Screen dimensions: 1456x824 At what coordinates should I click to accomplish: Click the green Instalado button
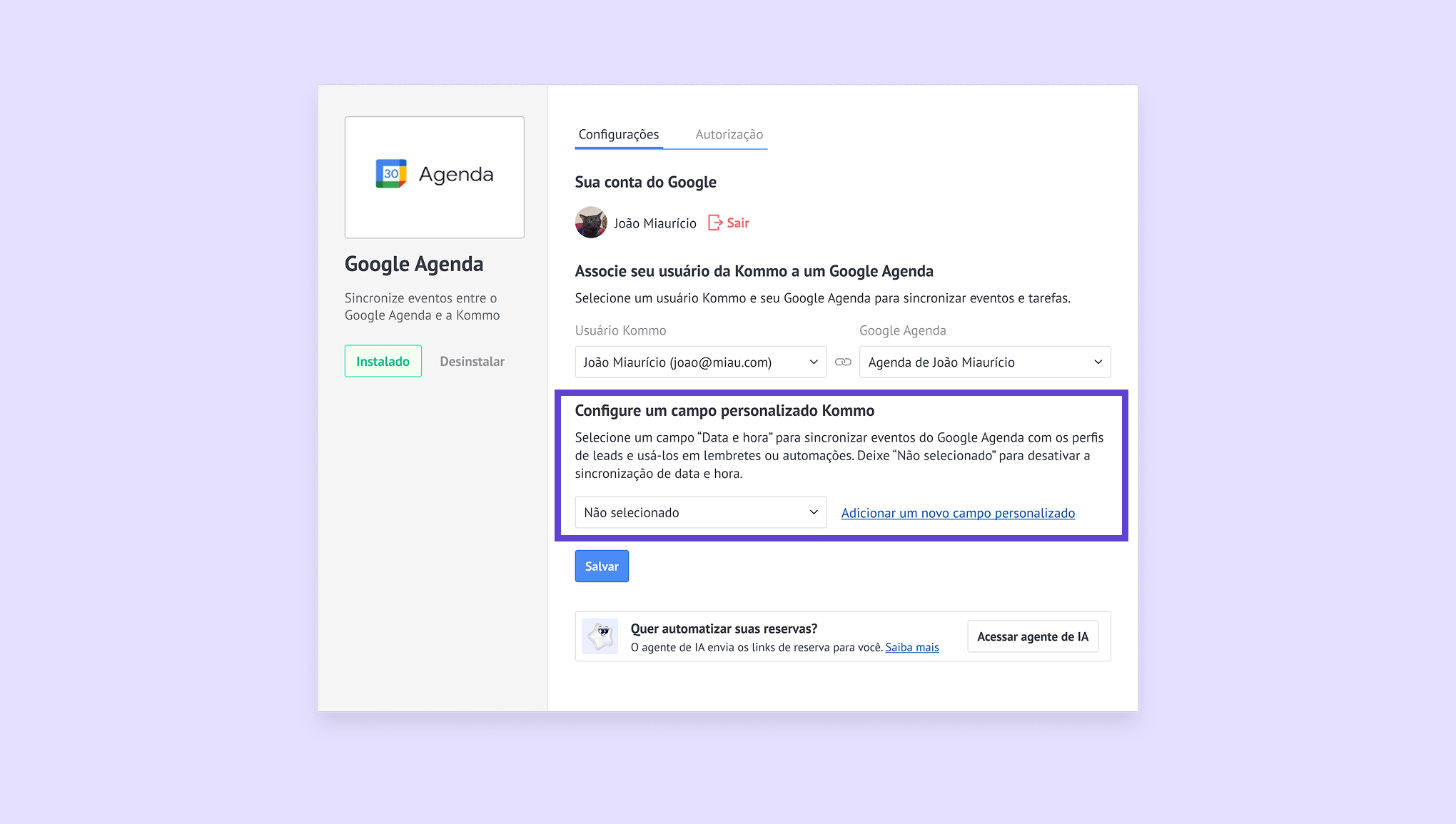[383, 361]
